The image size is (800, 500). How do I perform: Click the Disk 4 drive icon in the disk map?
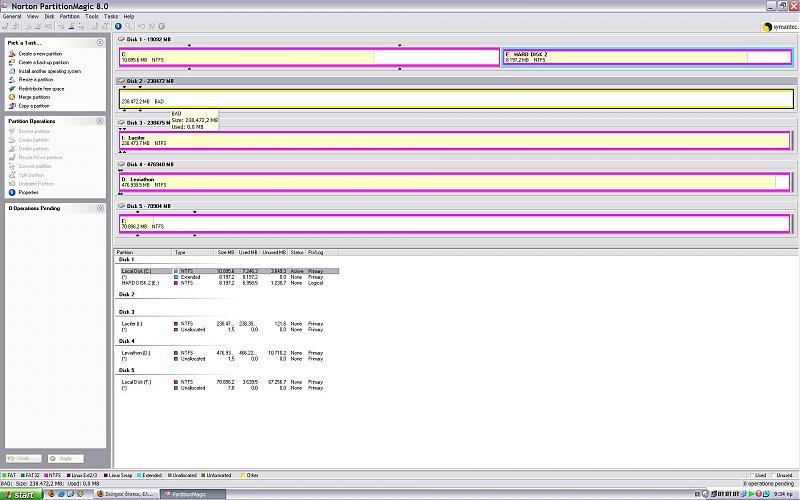[x=121, y=164]
